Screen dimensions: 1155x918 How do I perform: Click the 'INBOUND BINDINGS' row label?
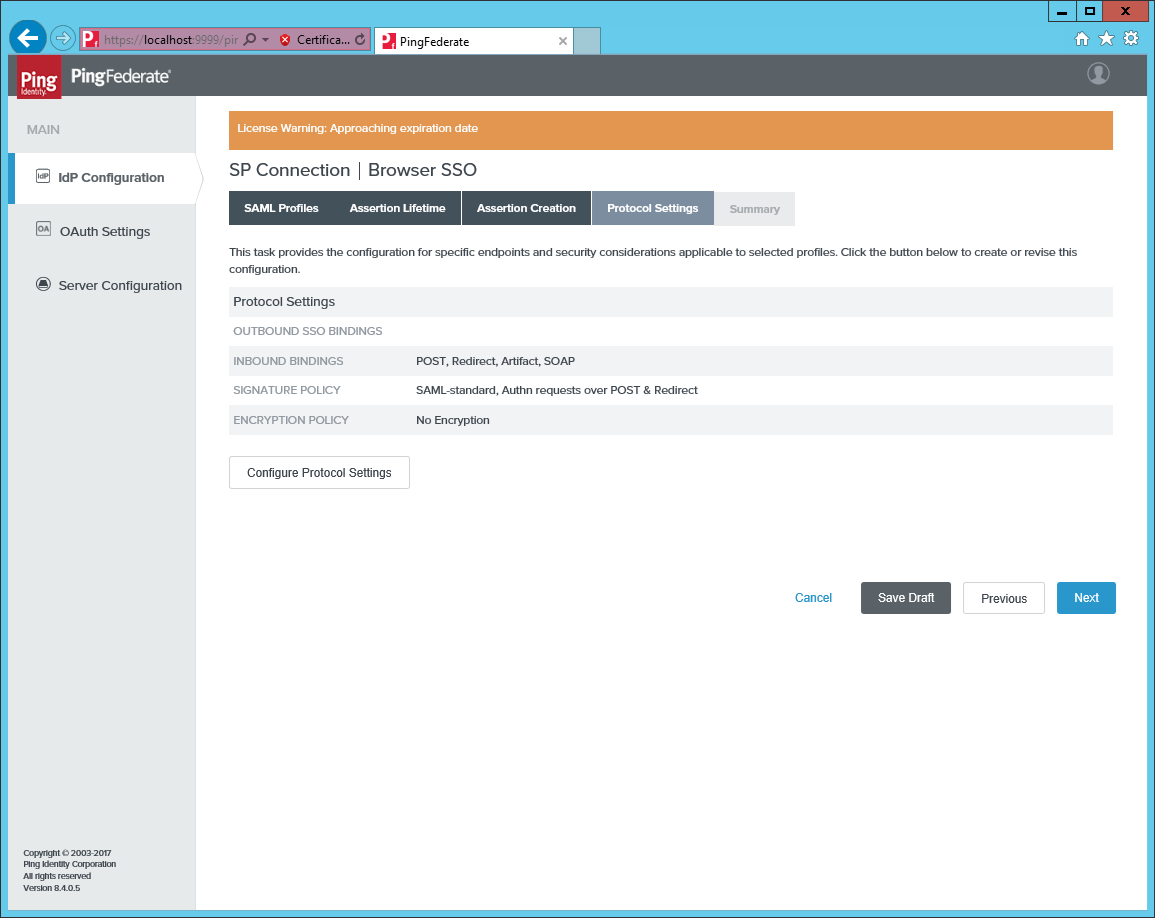288,361
